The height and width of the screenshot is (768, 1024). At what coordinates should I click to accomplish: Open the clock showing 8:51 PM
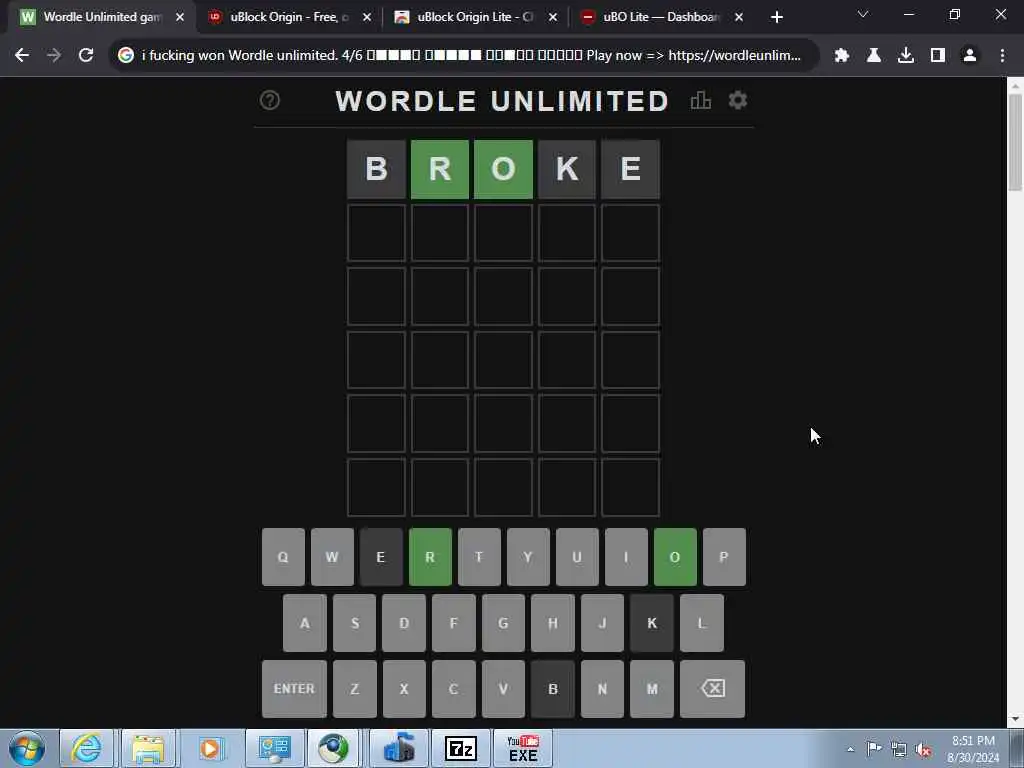point(973,749)
